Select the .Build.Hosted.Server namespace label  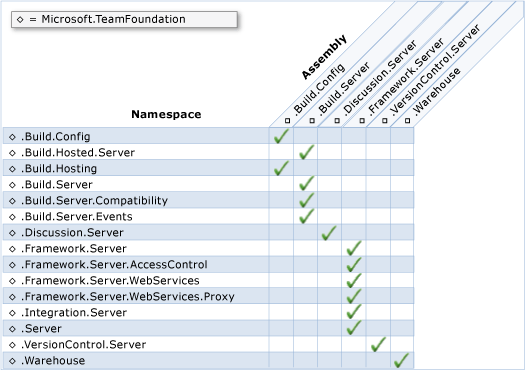[x=78, y=153]
